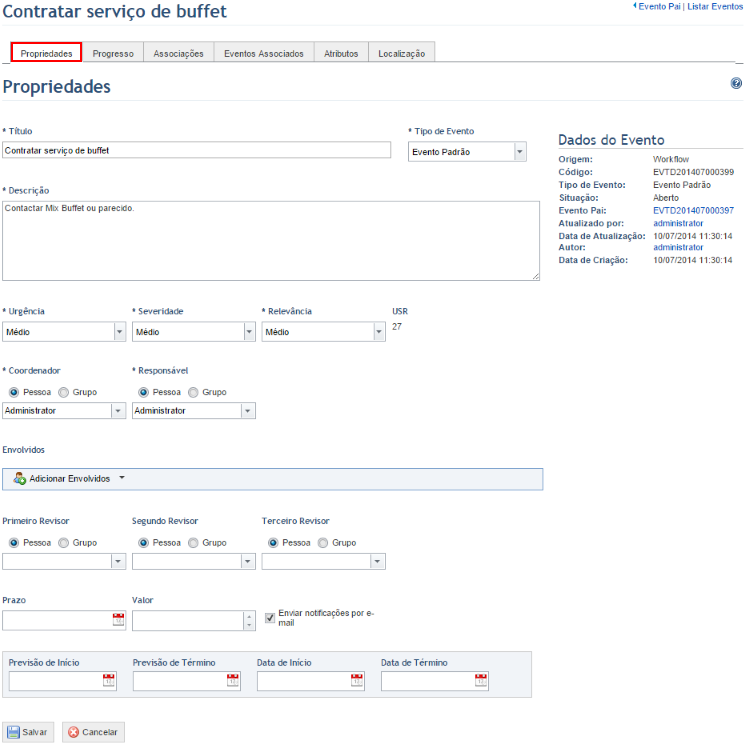Open the help icon beside Propriedades
The width and height of the screenshot is (746, 745).
pyautogui.click(x=736, y=83)
